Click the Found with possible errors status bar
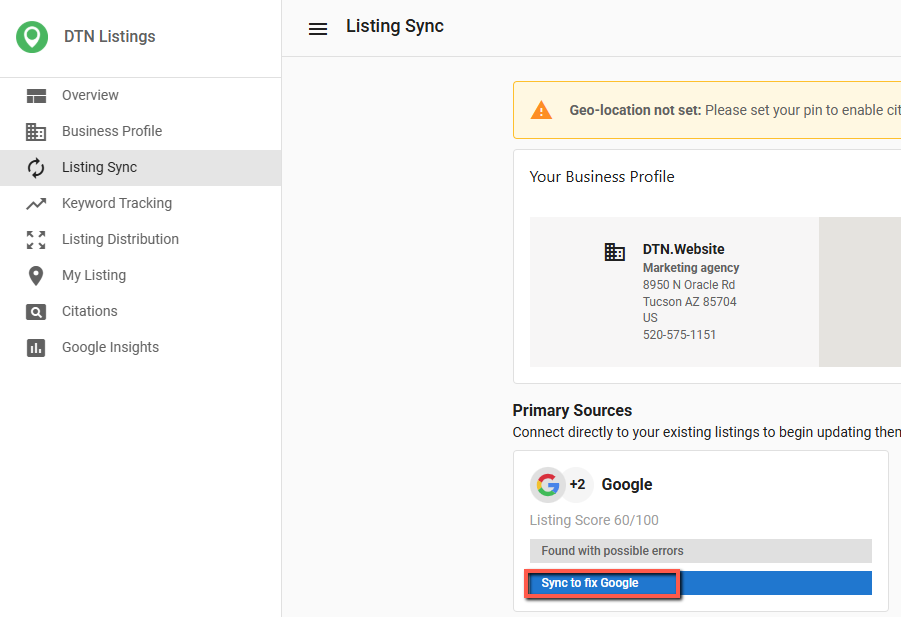The image size is (901, 617). tap(700, 551)
